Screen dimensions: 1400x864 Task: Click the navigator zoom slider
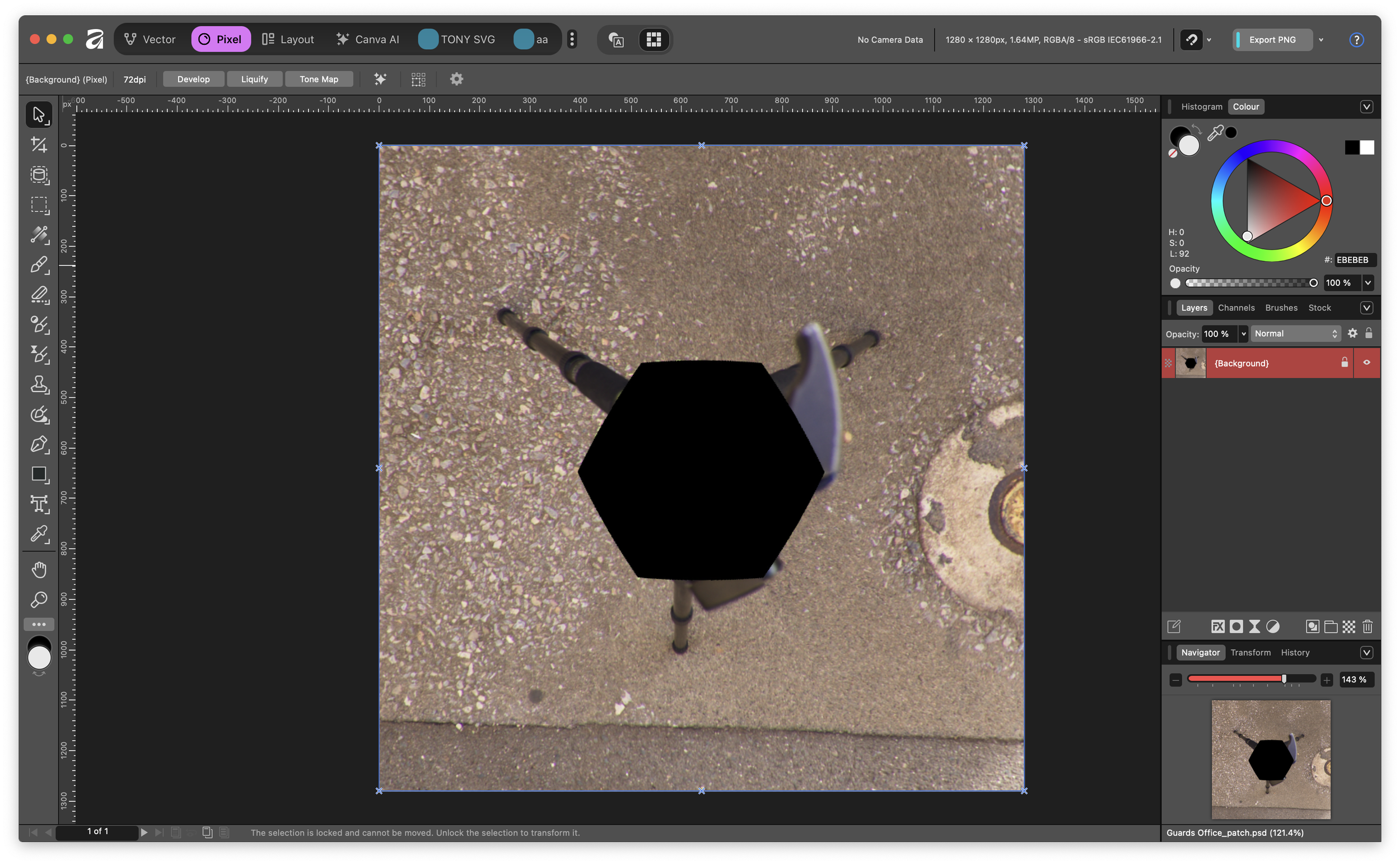coord(1250,679)
